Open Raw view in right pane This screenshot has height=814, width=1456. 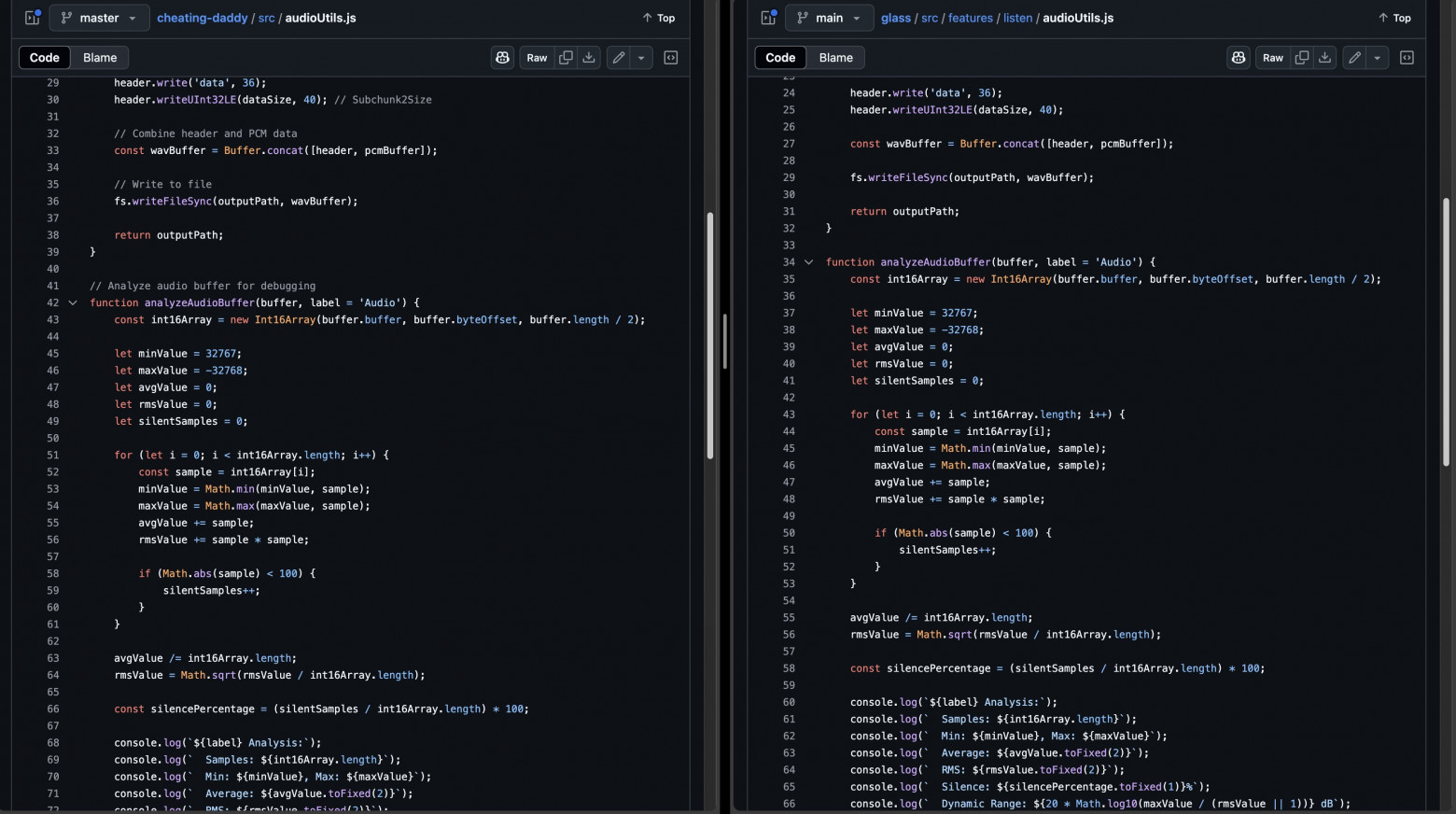point(1273,58)
